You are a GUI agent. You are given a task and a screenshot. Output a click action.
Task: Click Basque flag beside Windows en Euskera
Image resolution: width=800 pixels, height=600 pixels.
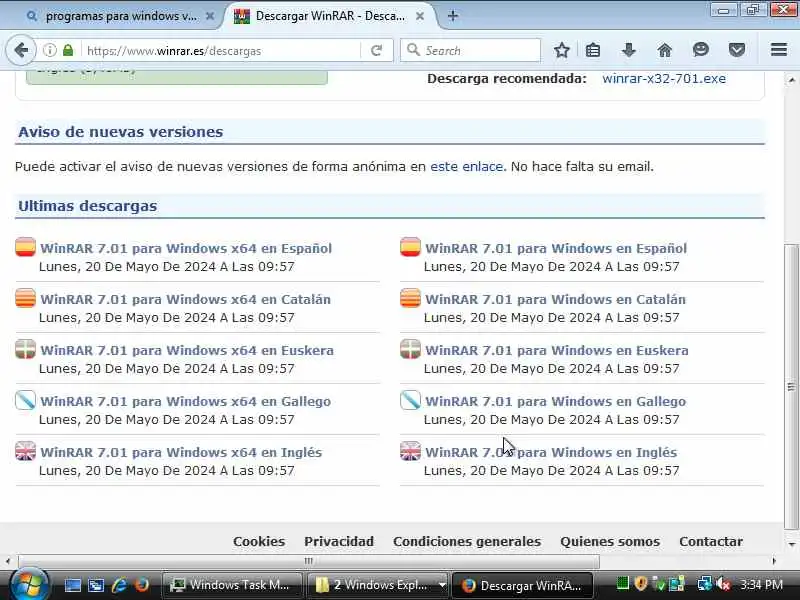pos(410,349)
